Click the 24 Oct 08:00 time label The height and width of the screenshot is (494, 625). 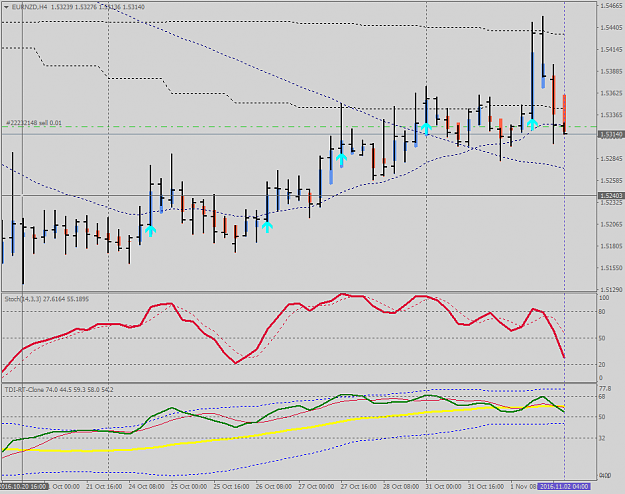(x=146, y=486)
